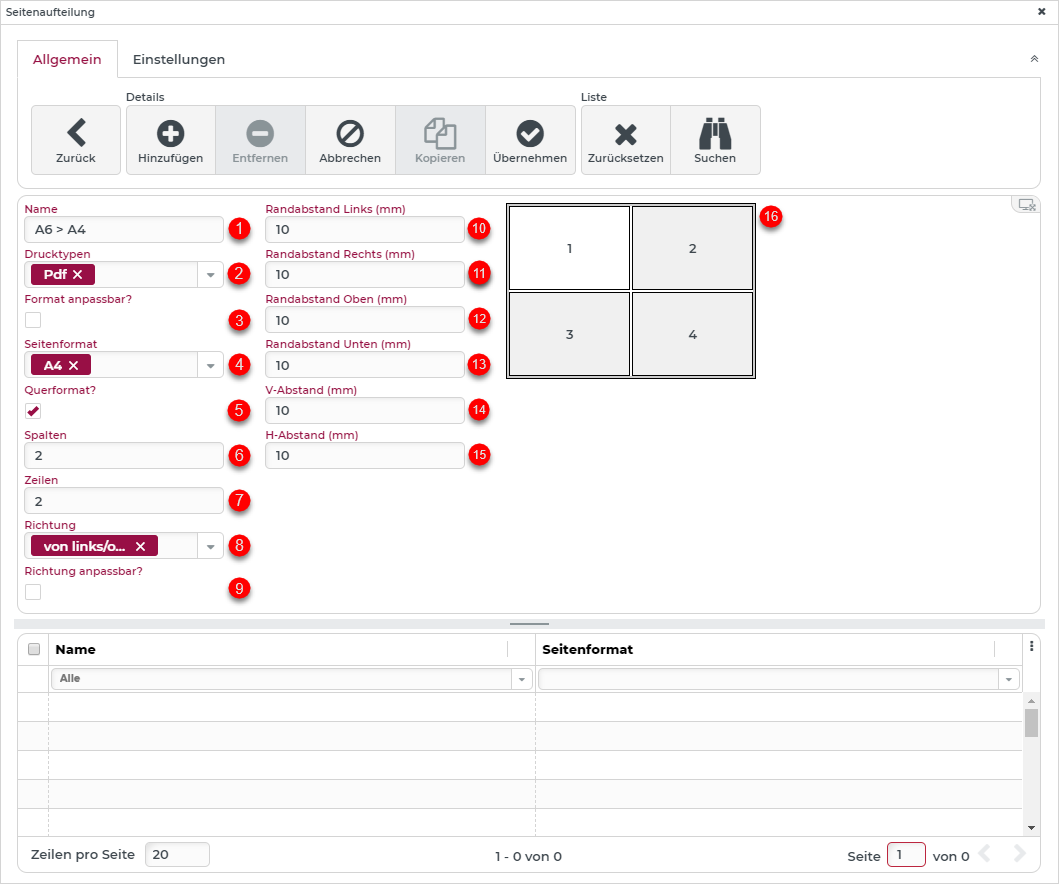Click the Randabstand Links input field
1059x884 pixels.
[x=364, y=230]
